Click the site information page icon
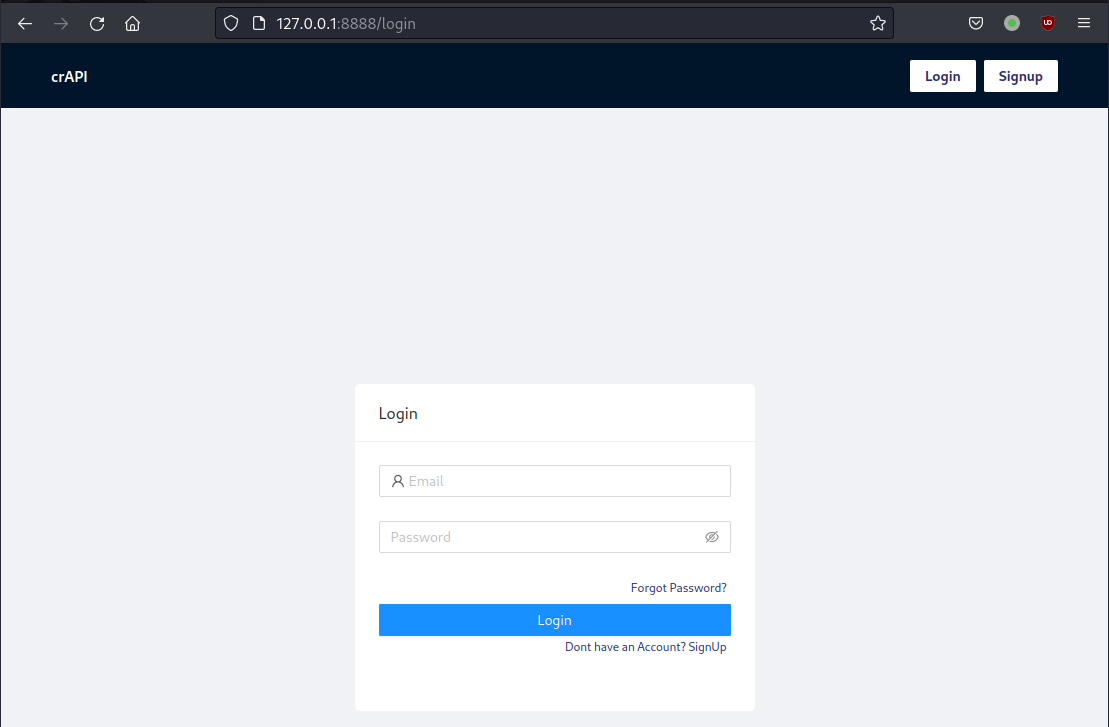 click(258, 24)
